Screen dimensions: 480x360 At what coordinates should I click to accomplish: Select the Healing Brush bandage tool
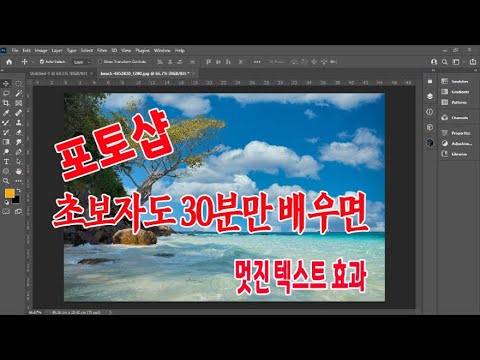(19, 113)
